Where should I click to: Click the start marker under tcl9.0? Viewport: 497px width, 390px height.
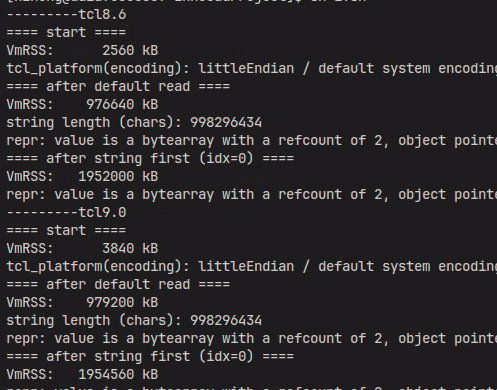[x=66, y=231]
